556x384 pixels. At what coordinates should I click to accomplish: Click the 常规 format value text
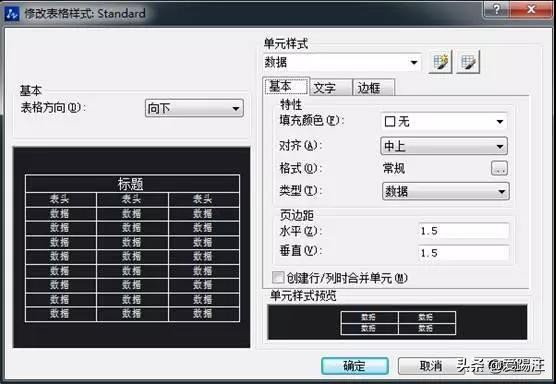[394, 168]
